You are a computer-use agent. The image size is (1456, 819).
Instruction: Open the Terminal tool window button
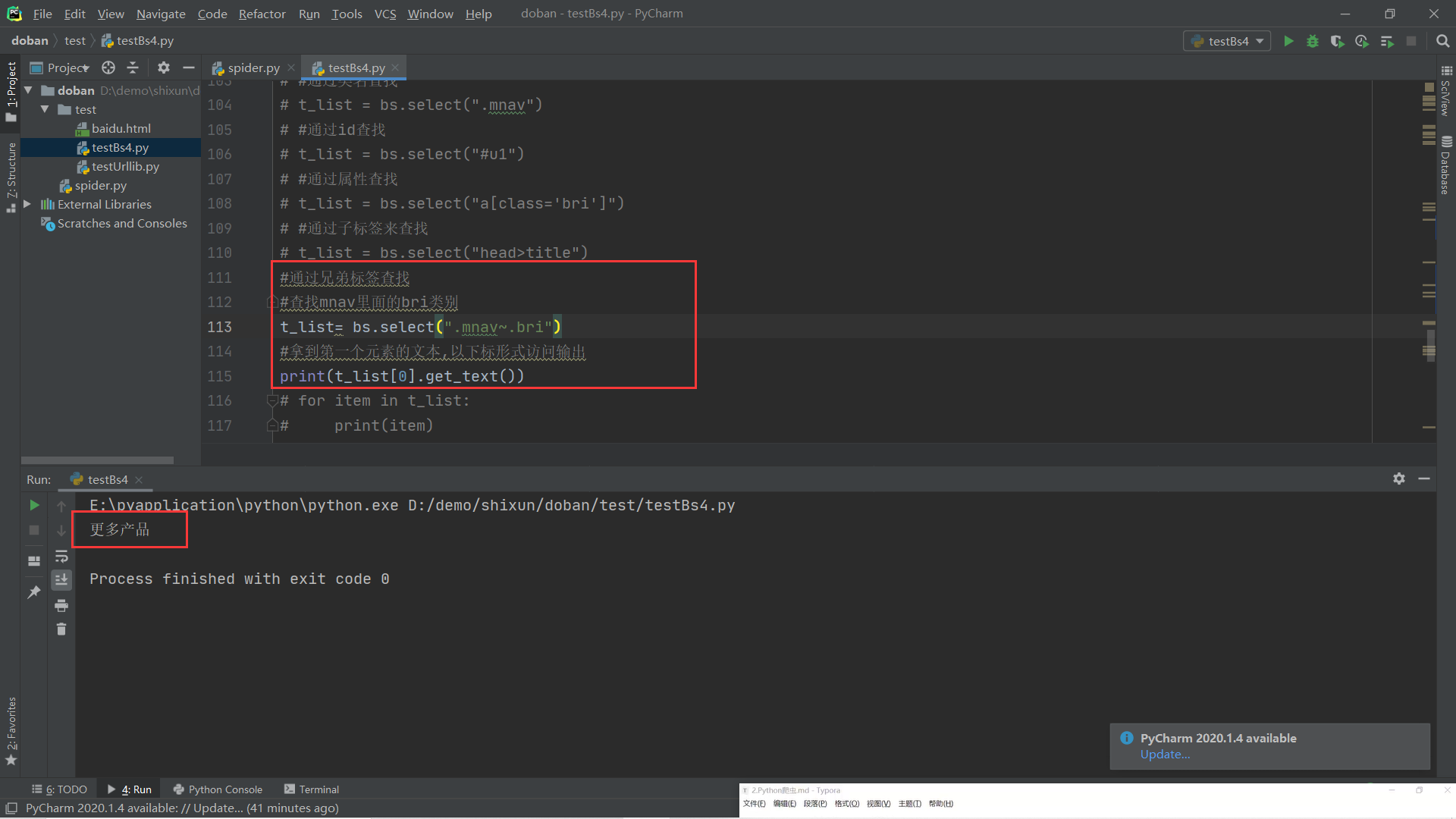[x=312, y=789]
